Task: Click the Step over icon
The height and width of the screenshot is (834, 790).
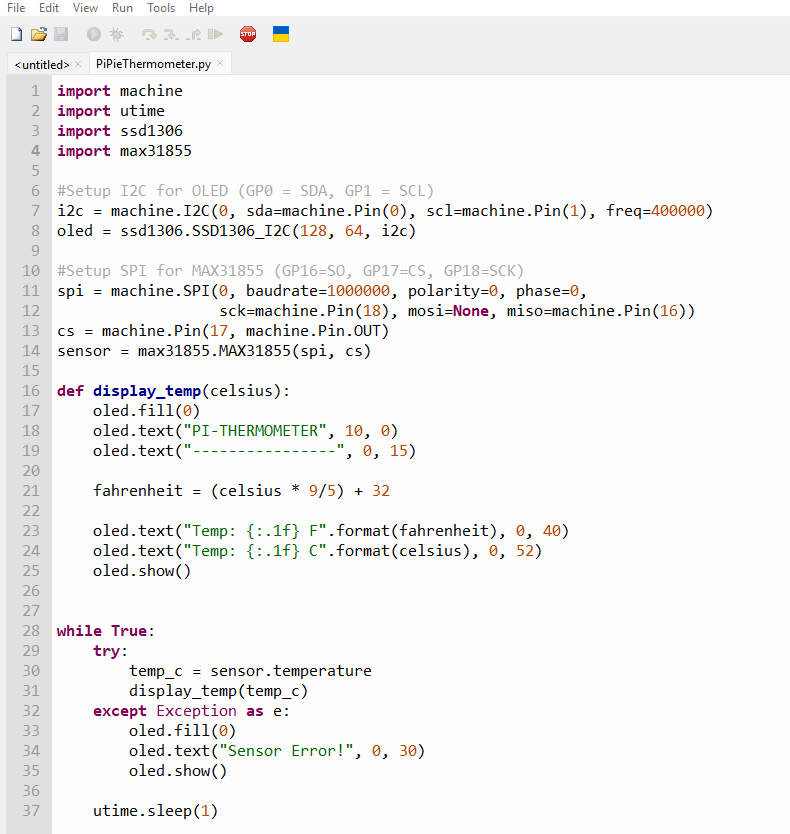Action: tap(149, 35)
